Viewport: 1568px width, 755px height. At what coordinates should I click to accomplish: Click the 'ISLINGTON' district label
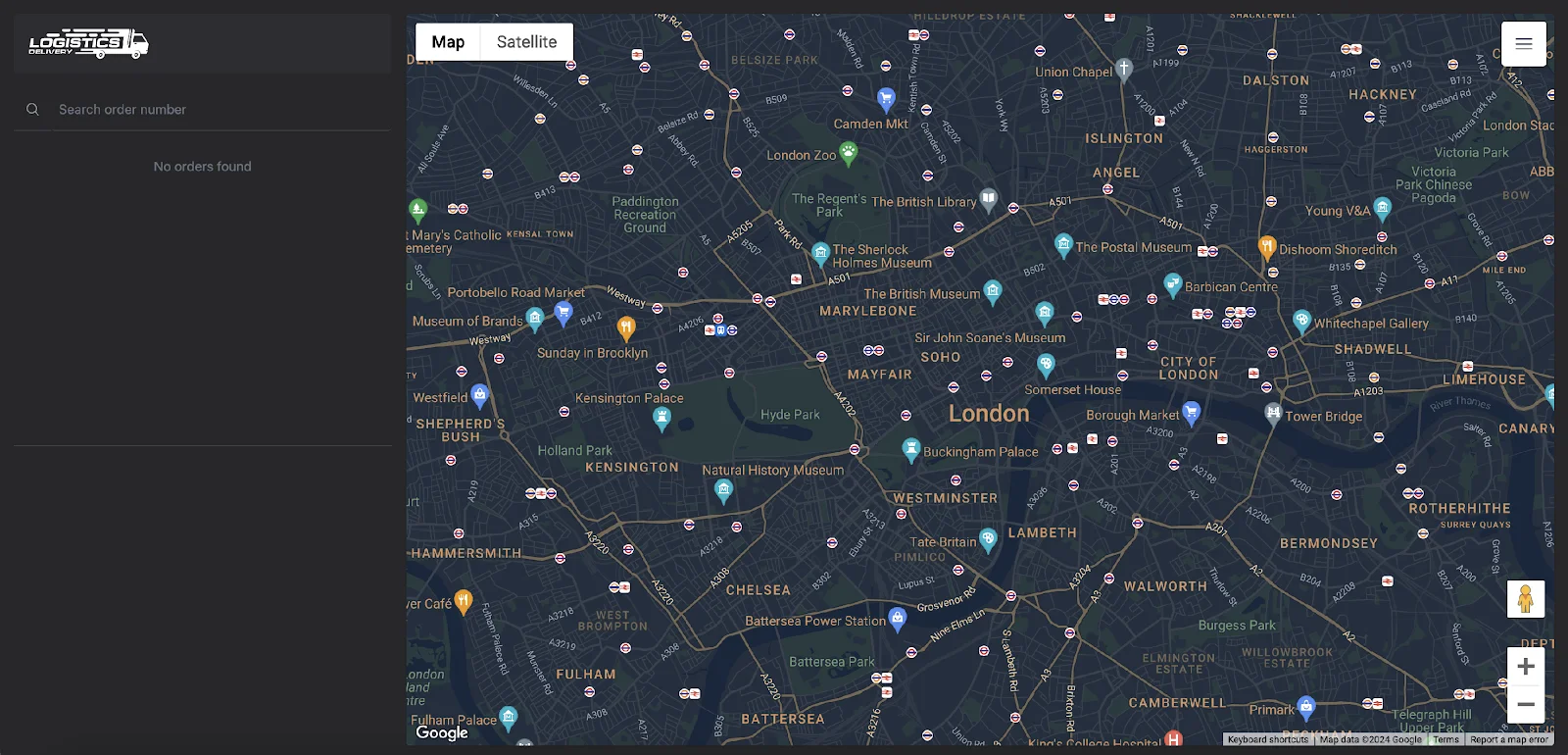[x=1124, y=138]
